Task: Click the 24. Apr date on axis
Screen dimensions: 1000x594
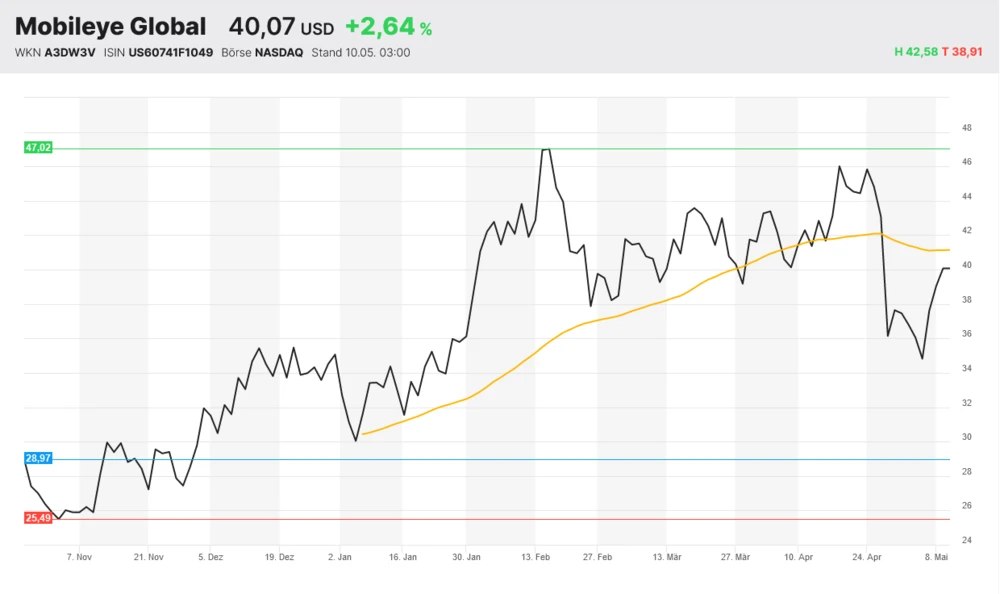Action: pyautogui.click(x=867, y=557)
